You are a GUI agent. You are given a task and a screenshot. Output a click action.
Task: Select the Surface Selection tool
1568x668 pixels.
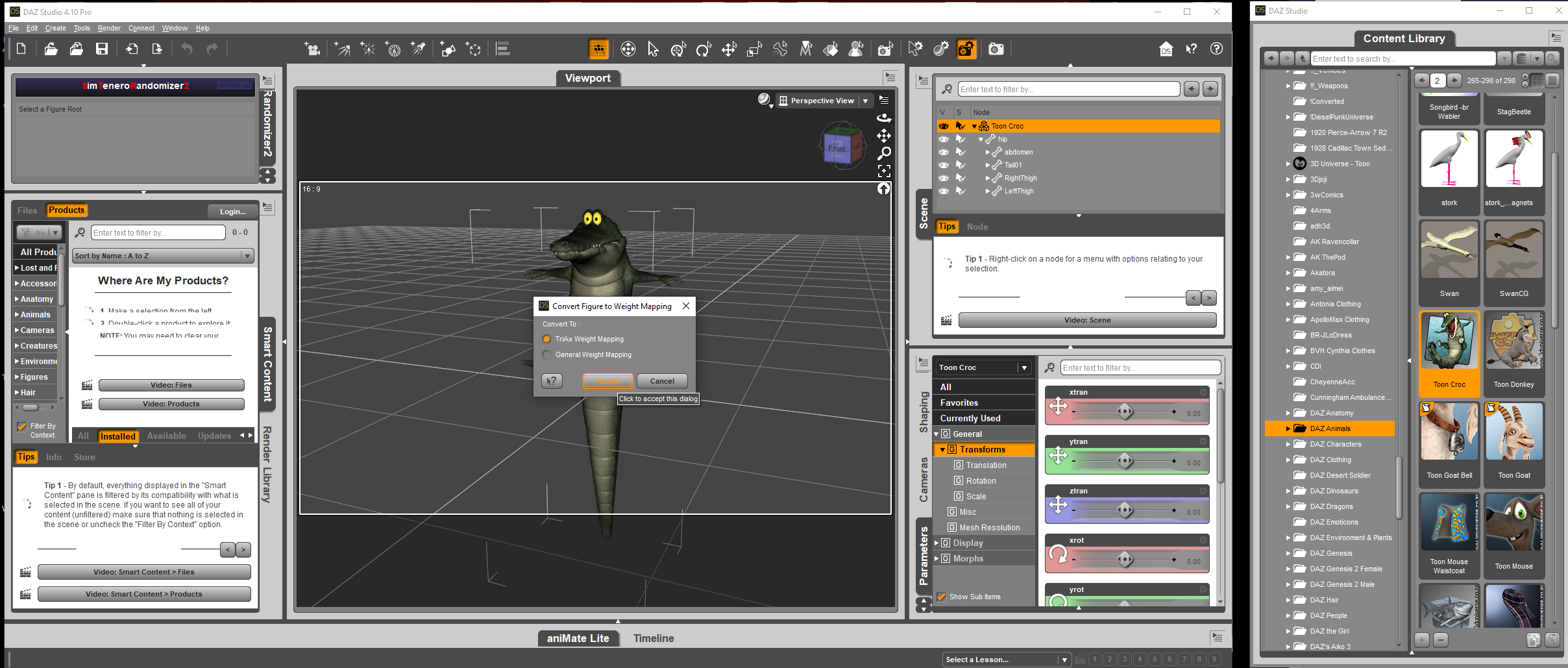click(x=831, y=49)
